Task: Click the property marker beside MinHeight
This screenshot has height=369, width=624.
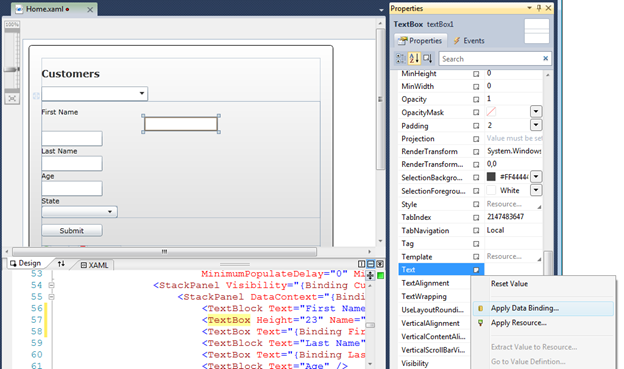Action: click(476, 74)
